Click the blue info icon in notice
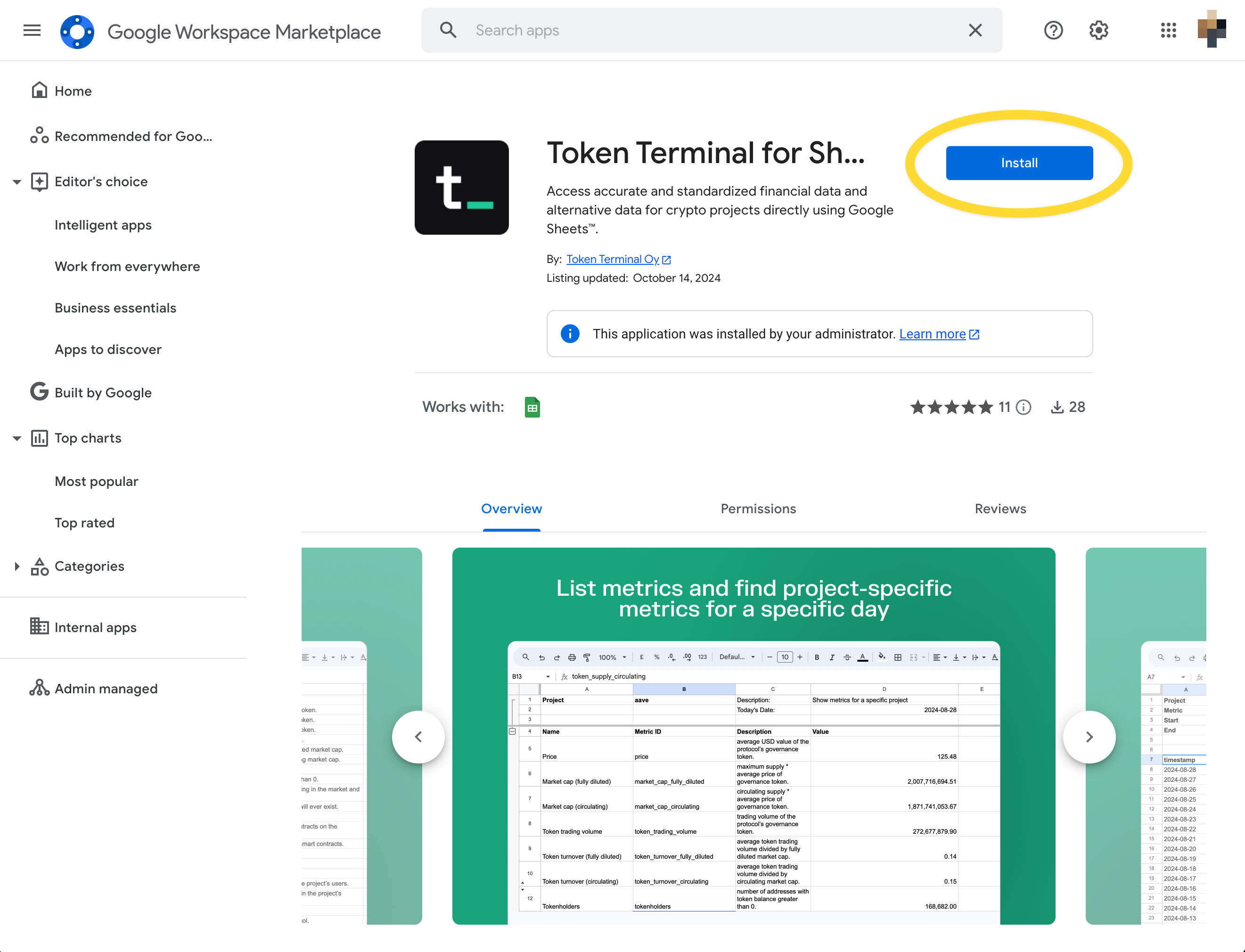 coord(570,334)
